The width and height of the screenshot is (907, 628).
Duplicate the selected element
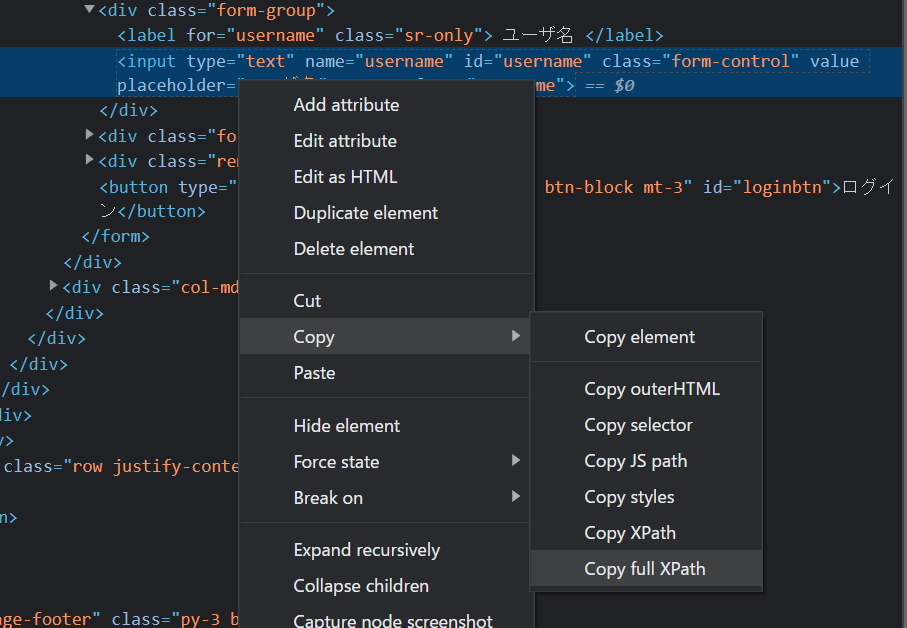[x=366, y=213]
